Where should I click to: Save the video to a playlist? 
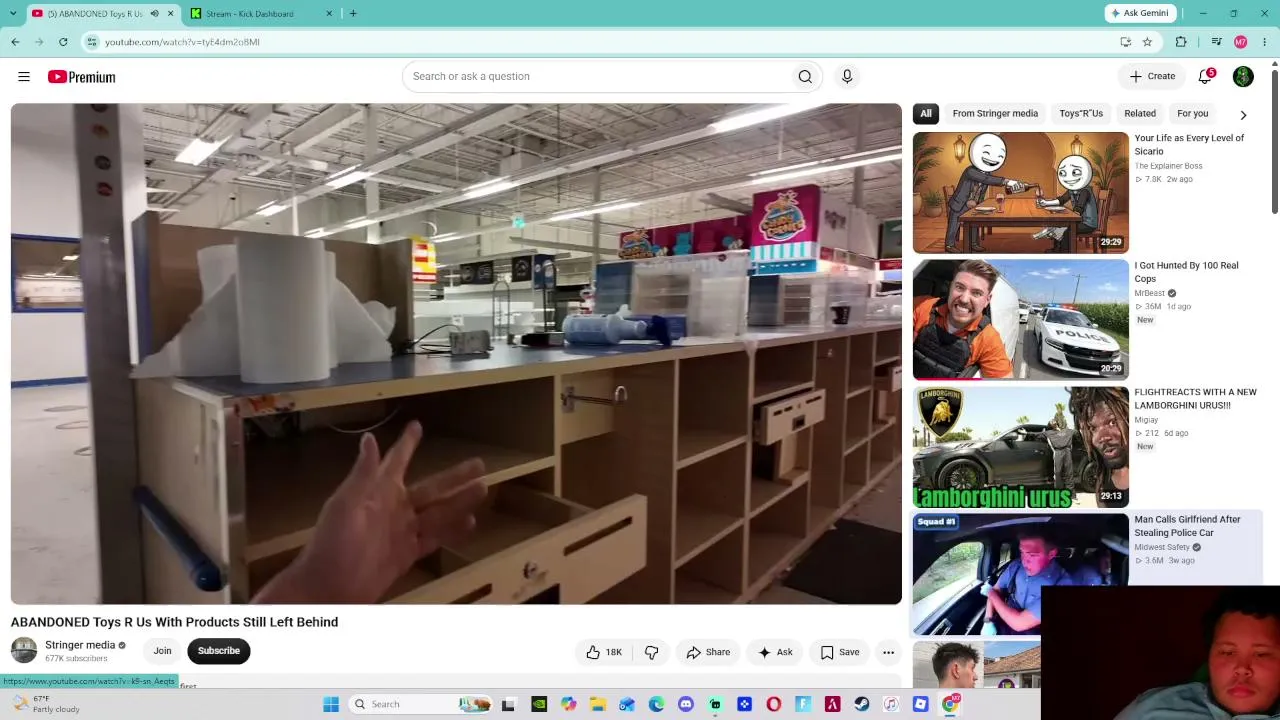[x=840, y=652]
